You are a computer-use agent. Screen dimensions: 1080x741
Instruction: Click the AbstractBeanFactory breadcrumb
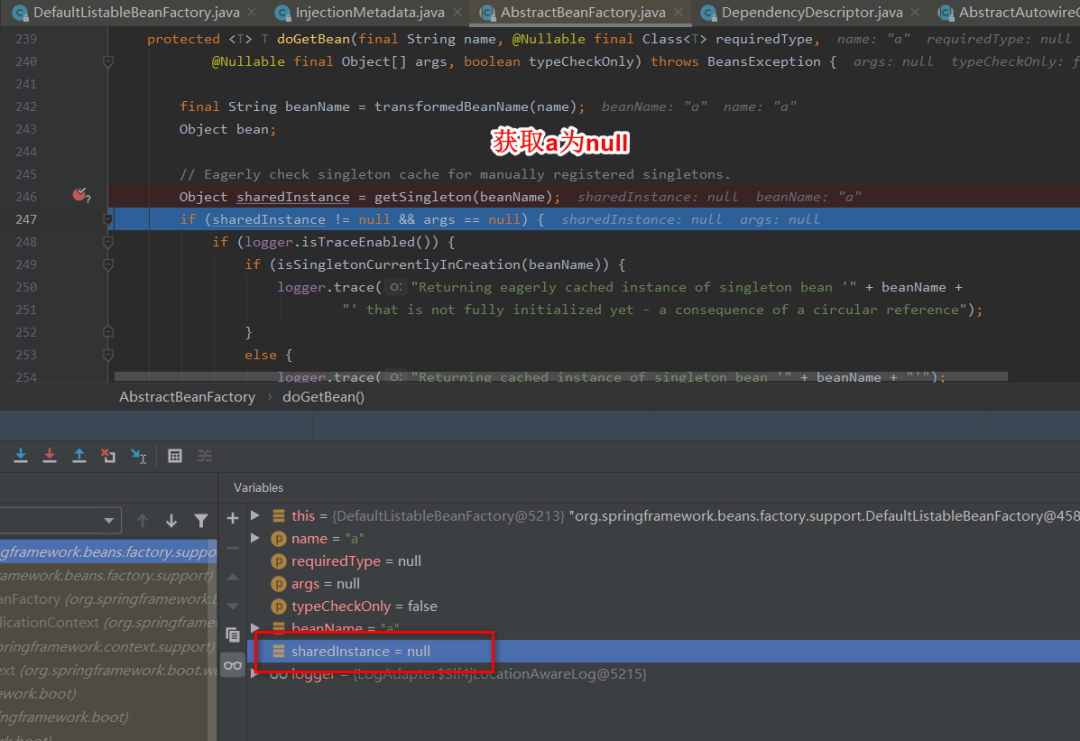(x=187, y=397)
